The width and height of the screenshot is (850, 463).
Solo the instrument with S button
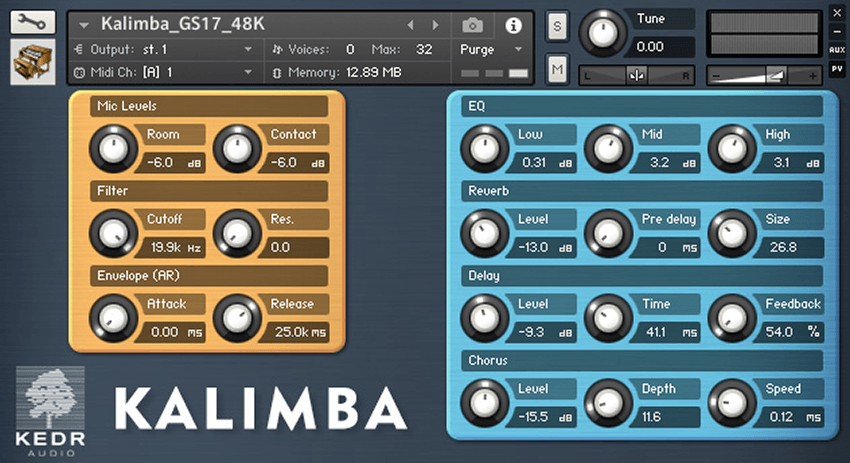point(557,26)
